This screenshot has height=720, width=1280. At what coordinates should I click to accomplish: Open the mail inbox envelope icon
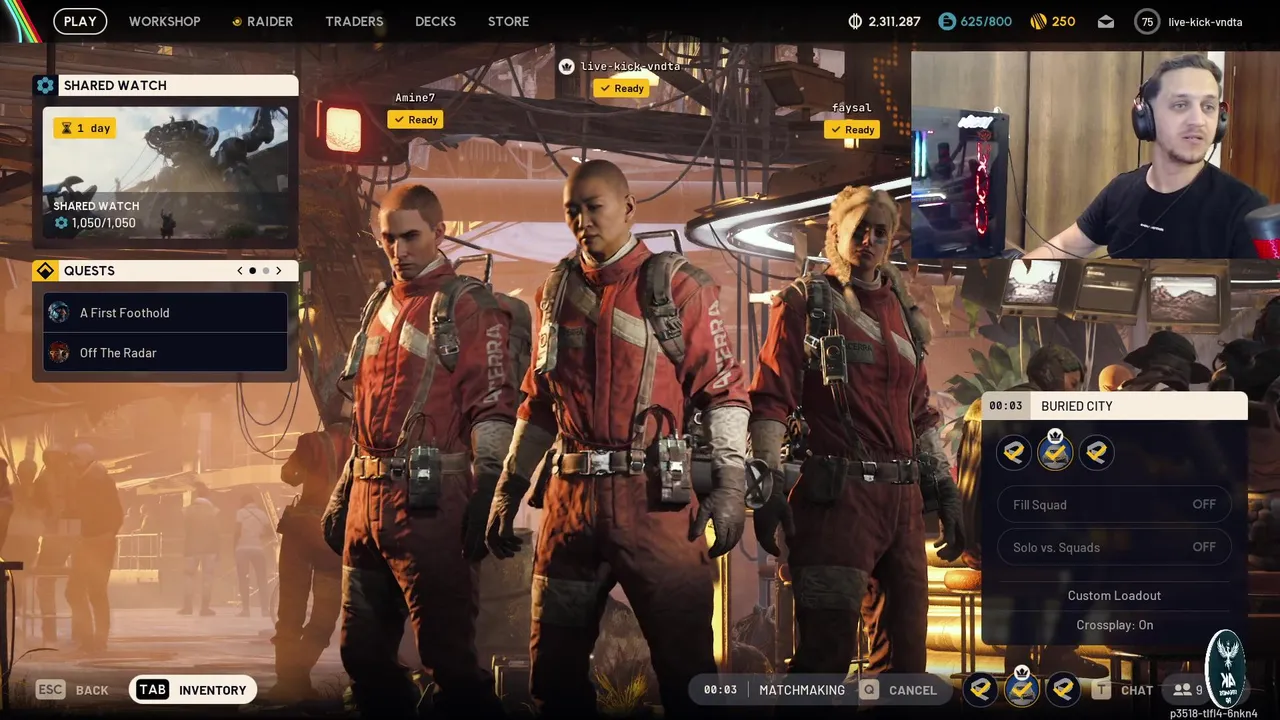click(1106, 21)
